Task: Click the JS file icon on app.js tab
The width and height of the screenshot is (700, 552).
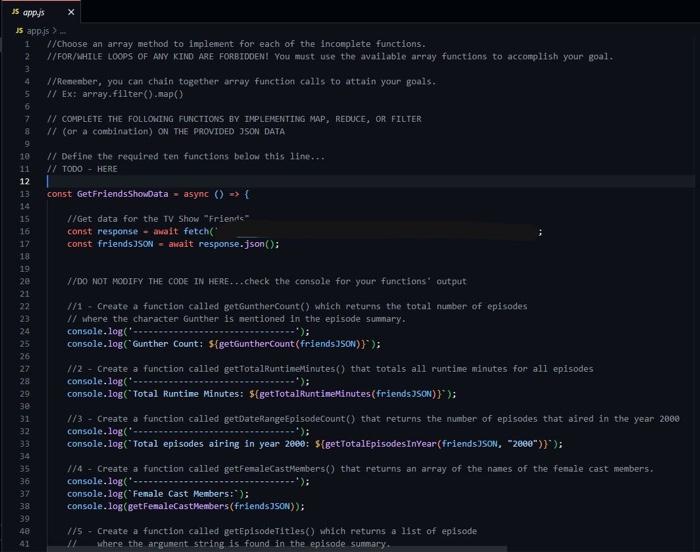Action: [16, 12]
